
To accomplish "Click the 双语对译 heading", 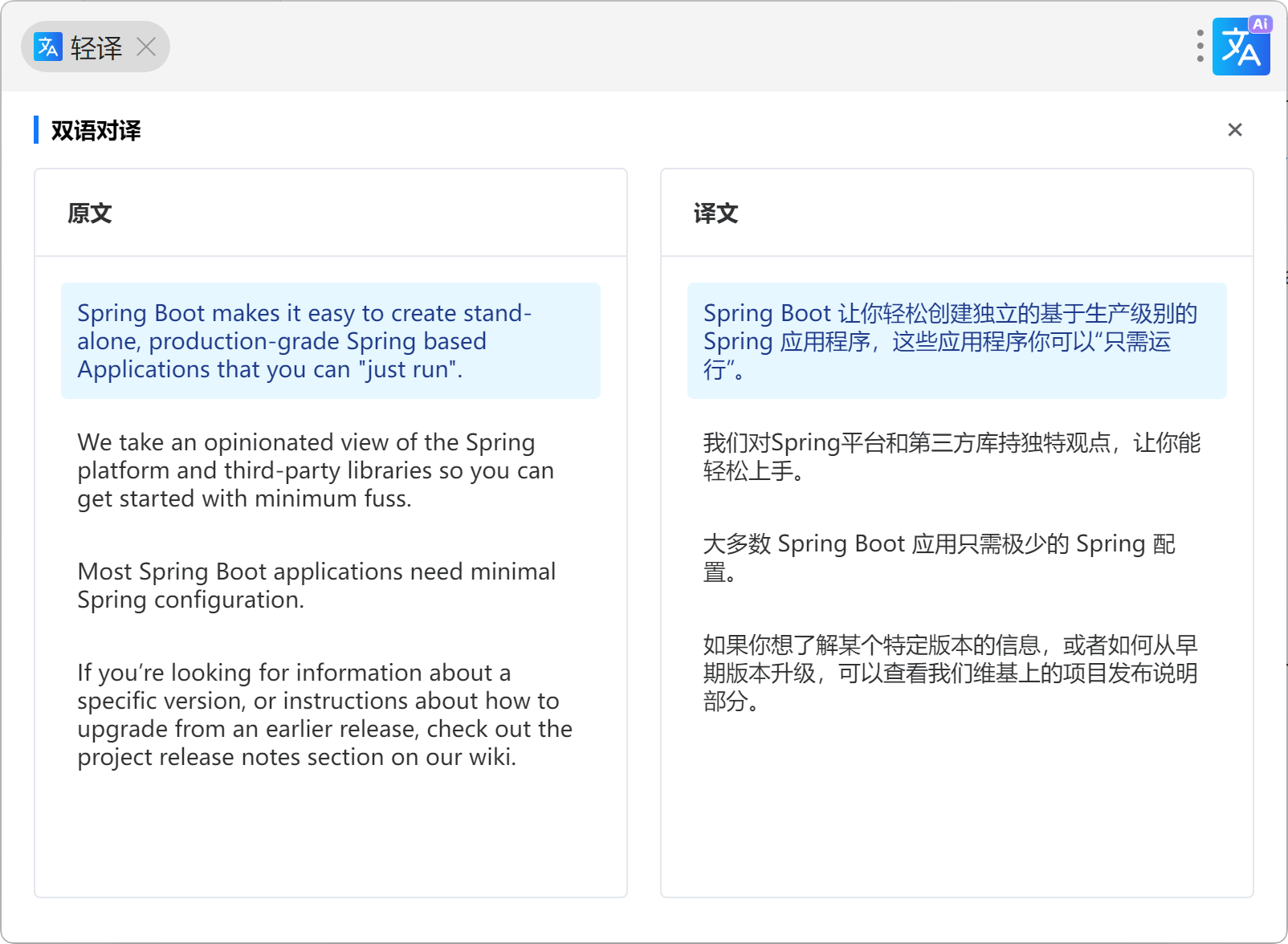I will pos(96,130).
